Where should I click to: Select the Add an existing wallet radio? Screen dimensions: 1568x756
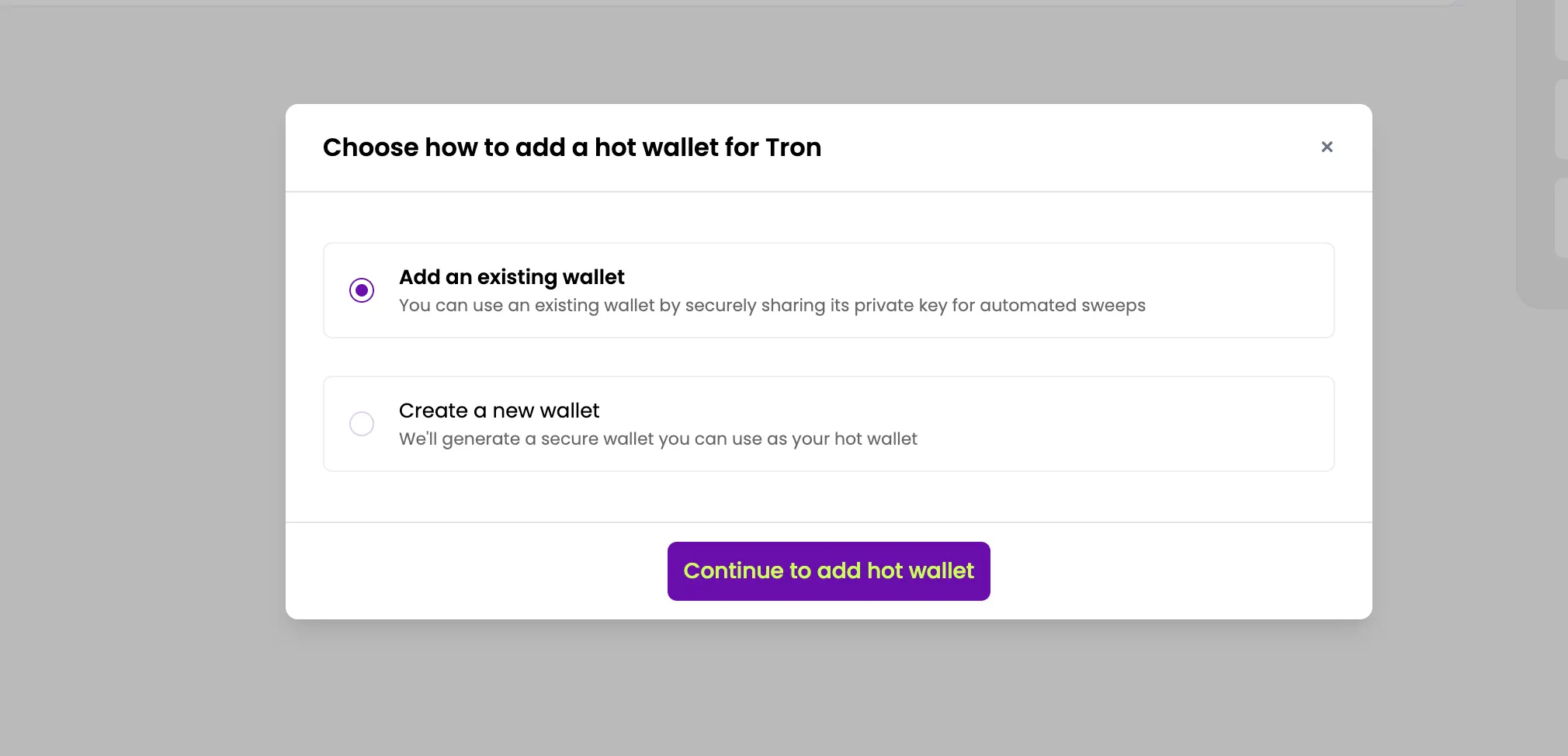(362, 290)
